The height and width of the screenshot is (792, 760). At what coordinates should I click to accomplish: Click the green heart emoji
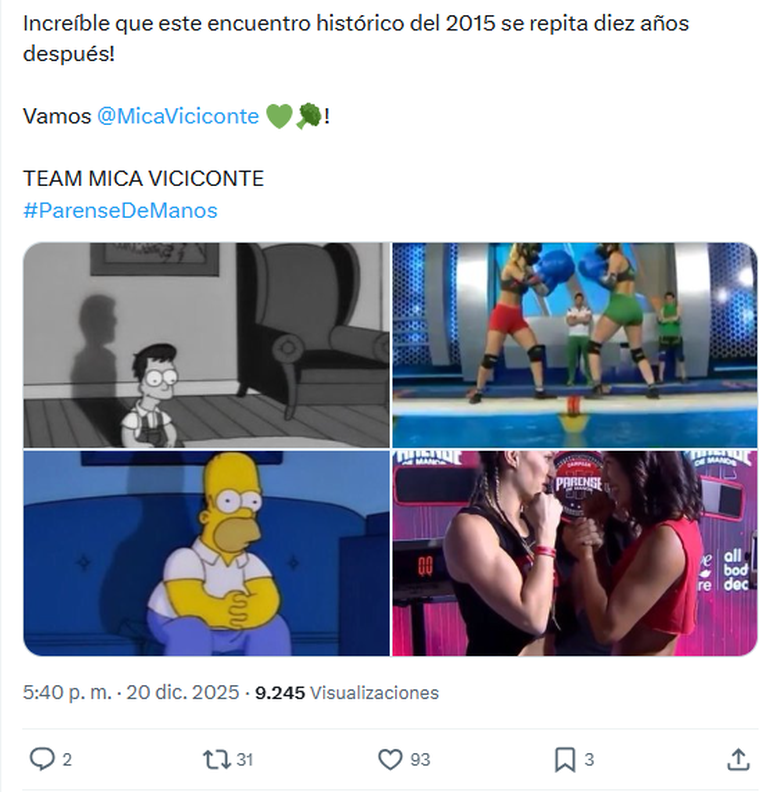pyautogui.click(x=279, y=116)
